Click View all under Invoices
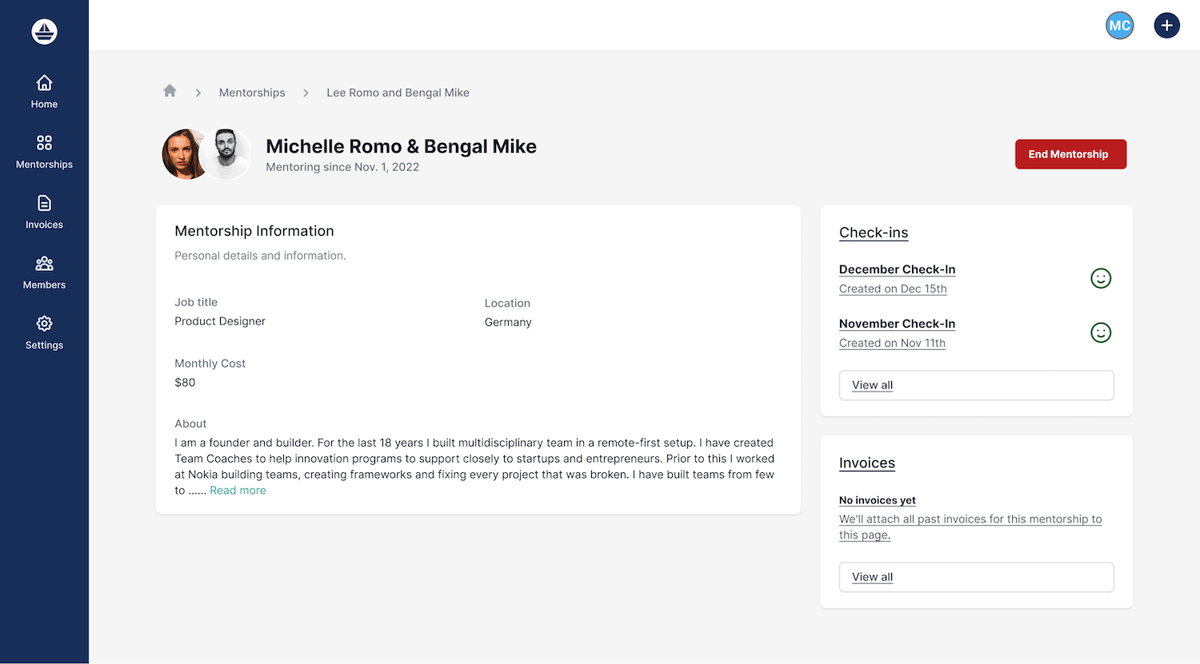Image resolution: width=1200 pixels, height=664 pixels. point(975,577)
